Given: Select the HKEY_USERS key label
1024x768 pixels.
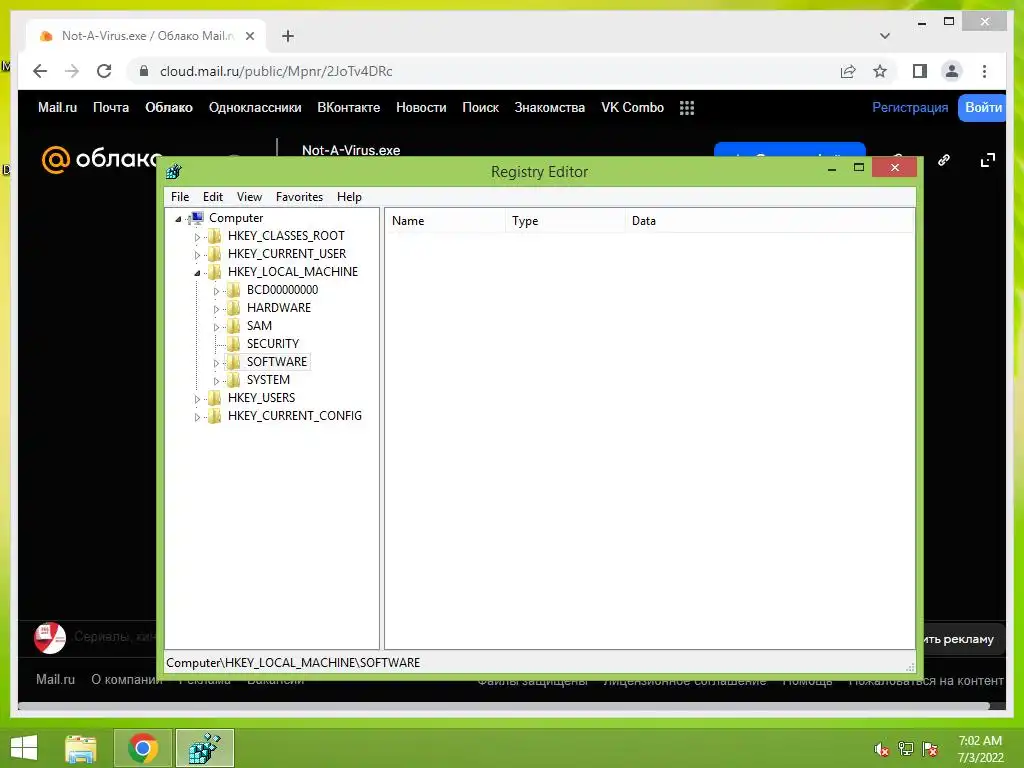Looking at the screenshot, I should click(x=261, y=398).
